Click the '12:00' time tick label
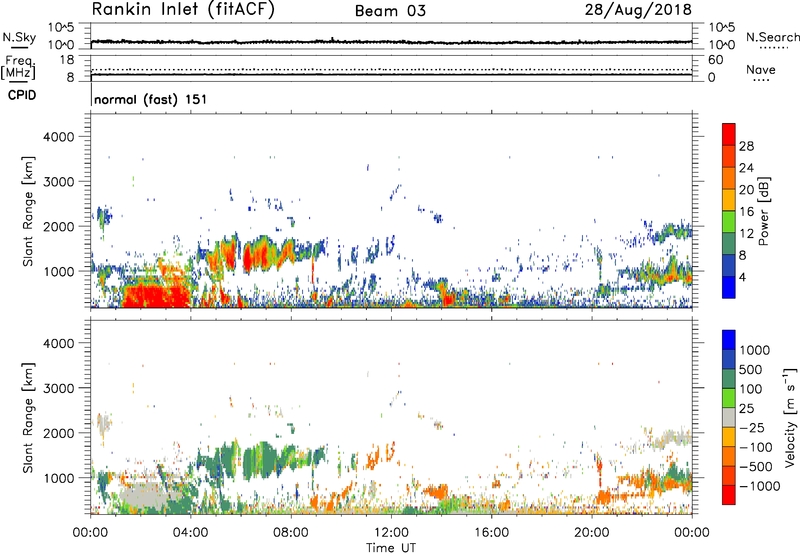Viewport: 800px width, 554px height. 391,533
